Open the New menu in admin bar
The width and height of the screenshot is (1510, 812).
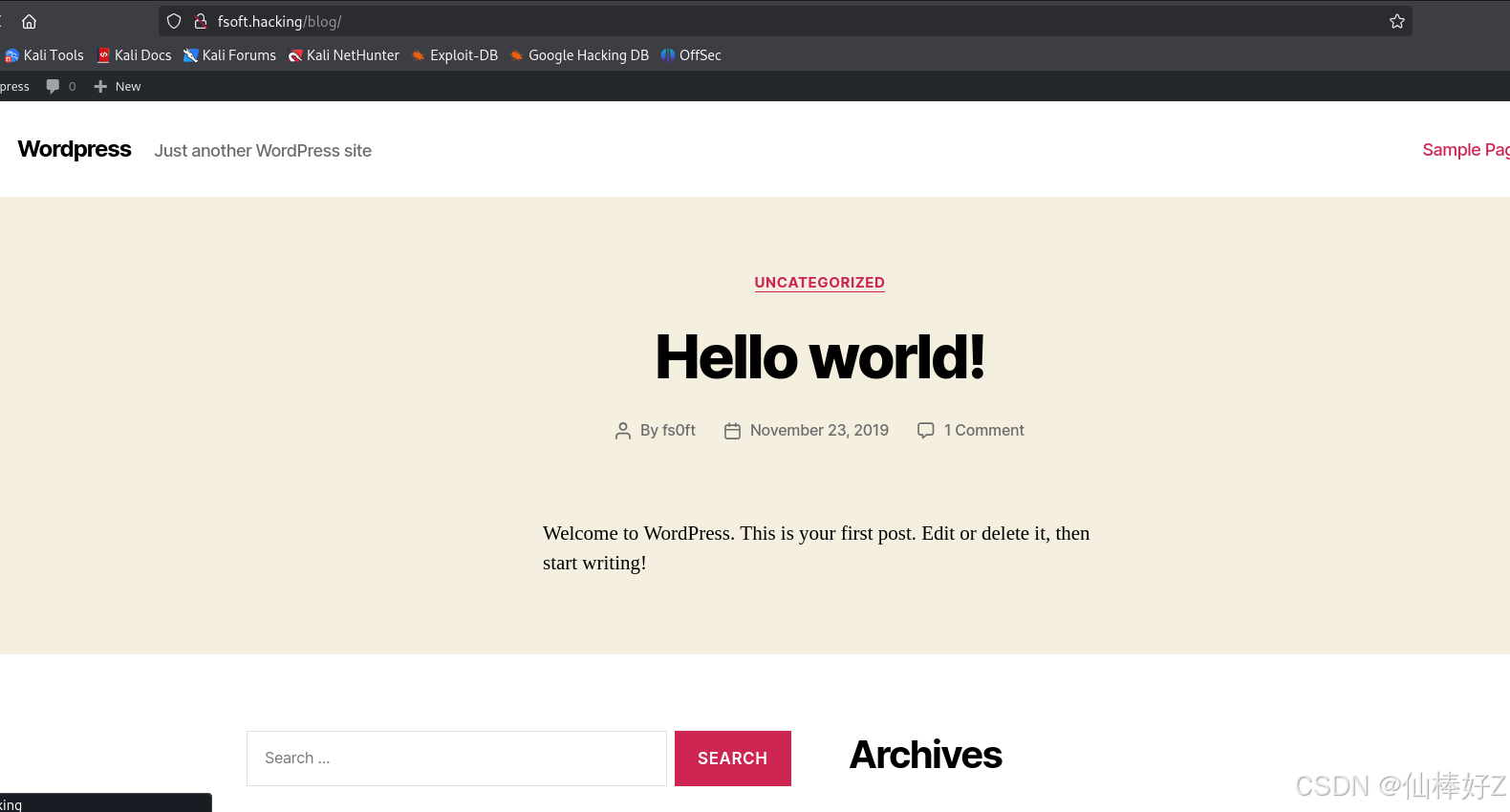coord(118,86)
